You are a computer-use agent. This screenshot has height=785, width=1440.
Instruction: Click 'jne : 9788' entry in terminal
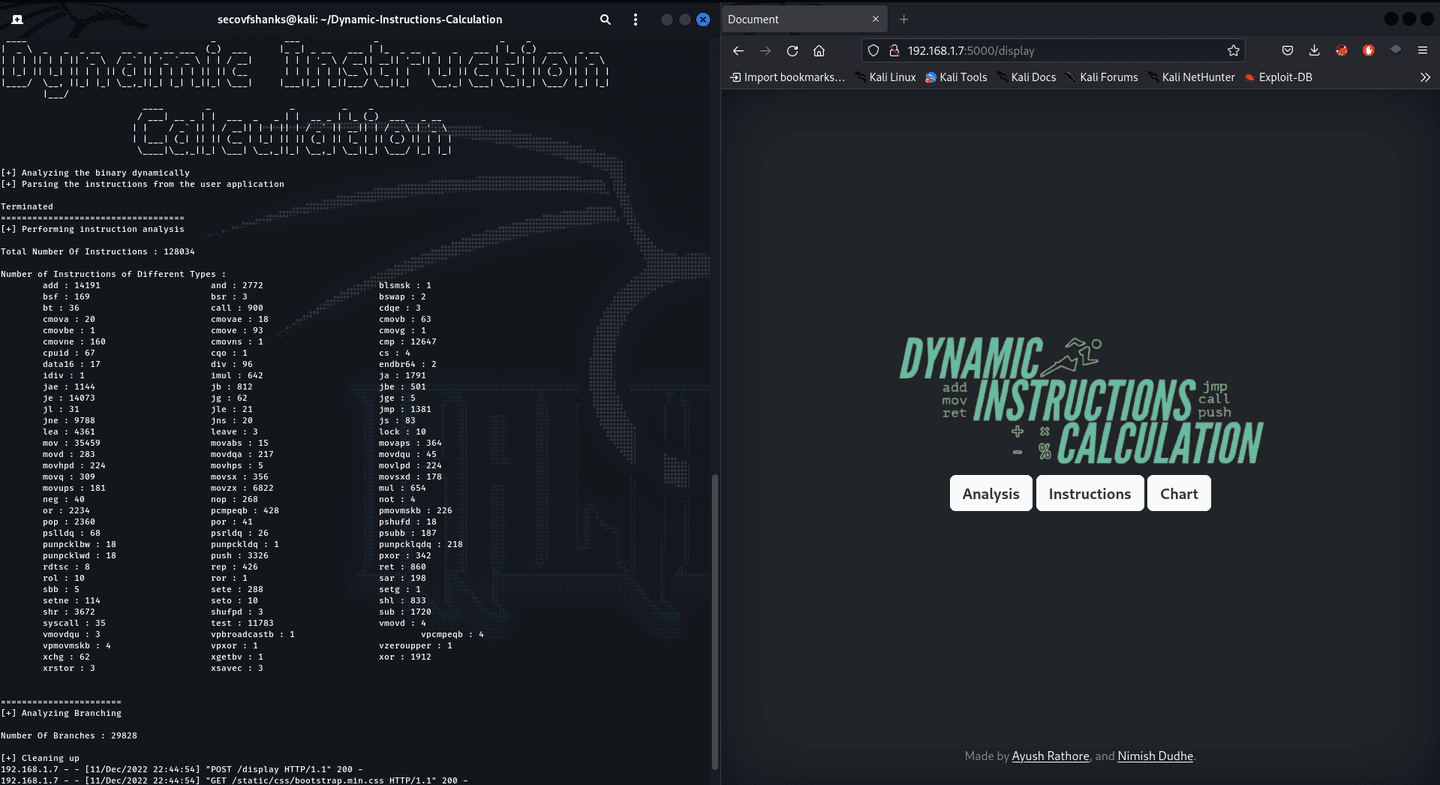(68, 421)
